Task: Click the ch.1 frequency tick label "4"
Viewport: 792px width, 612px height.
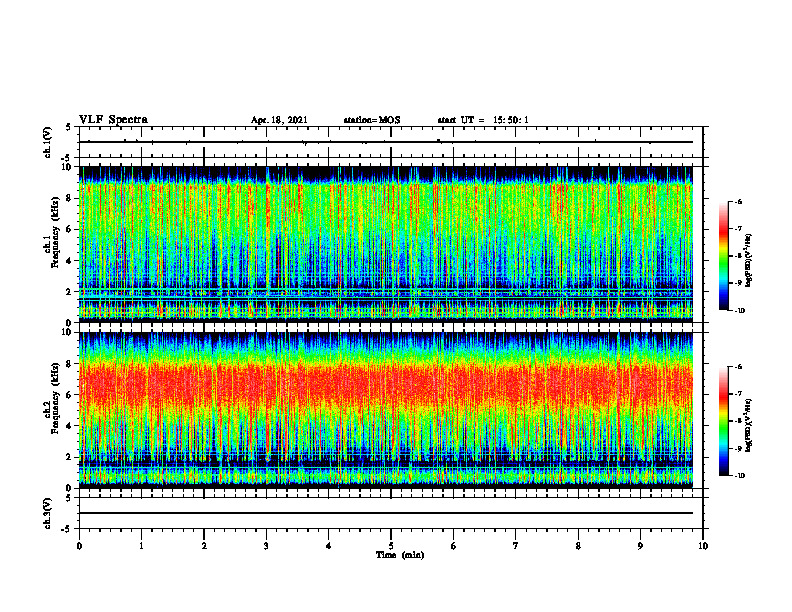Action: pyautogui.click(x=70, y=261)
